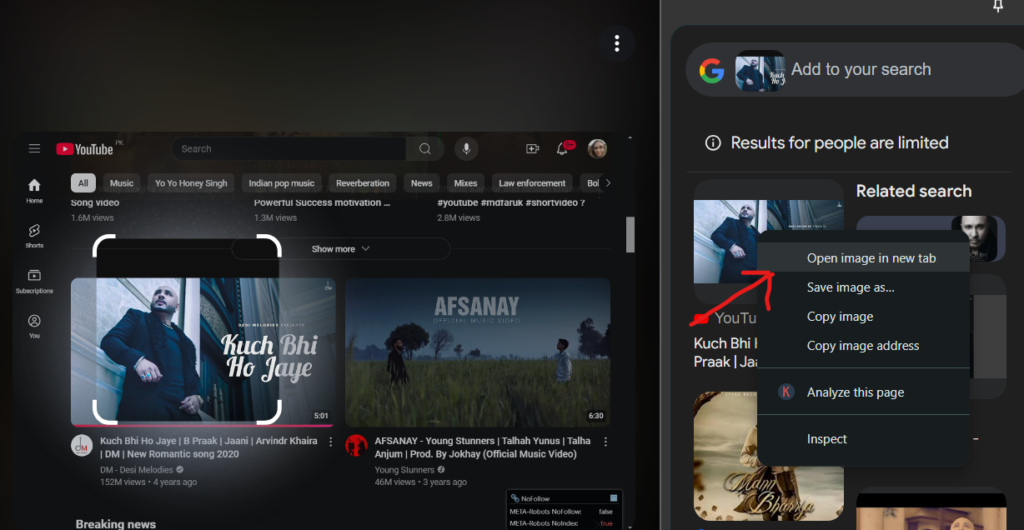This screenshot has height=530, width=1024.
Task: Select Open image in new tab
Action: point(863,258)
